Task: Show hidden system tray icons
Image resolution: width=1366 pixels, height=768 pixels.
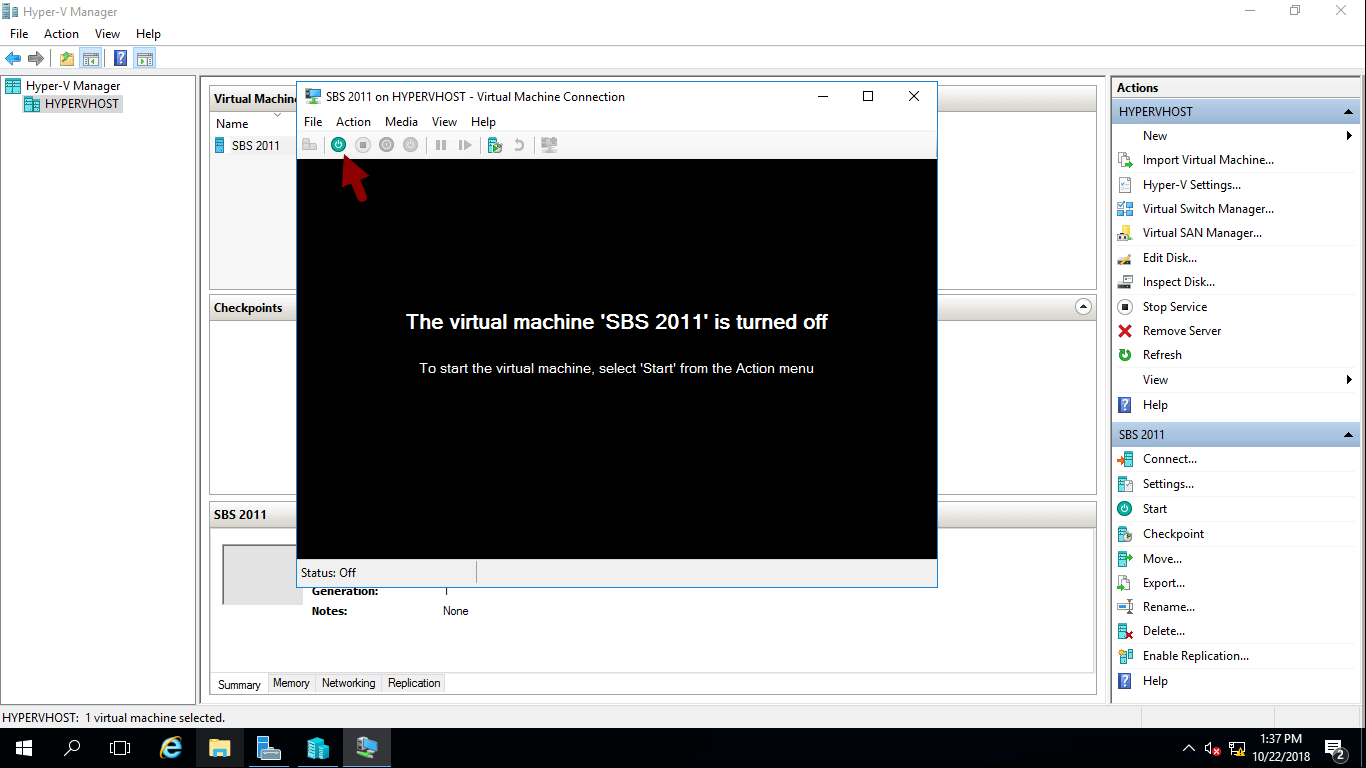Action: [x=1188, y=748]
